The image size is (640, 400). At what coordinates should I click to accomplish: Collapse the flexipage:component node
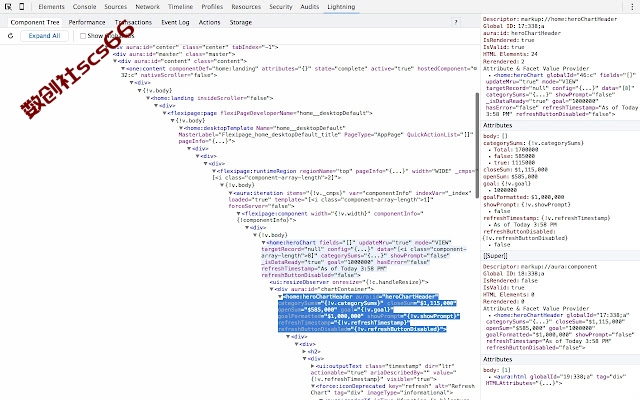(239, 213)
